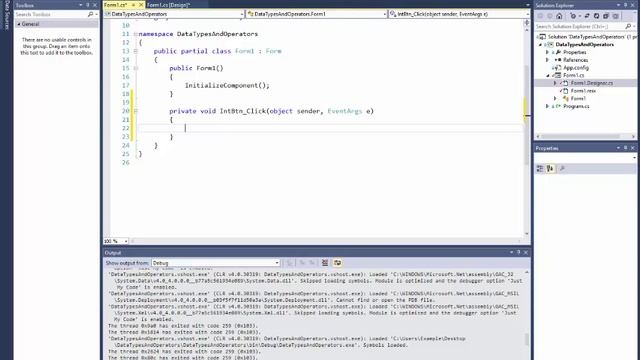Open the Show output from Debug dropdown
This screenshot has height=360, width=640.
click(x=277, y=263)
